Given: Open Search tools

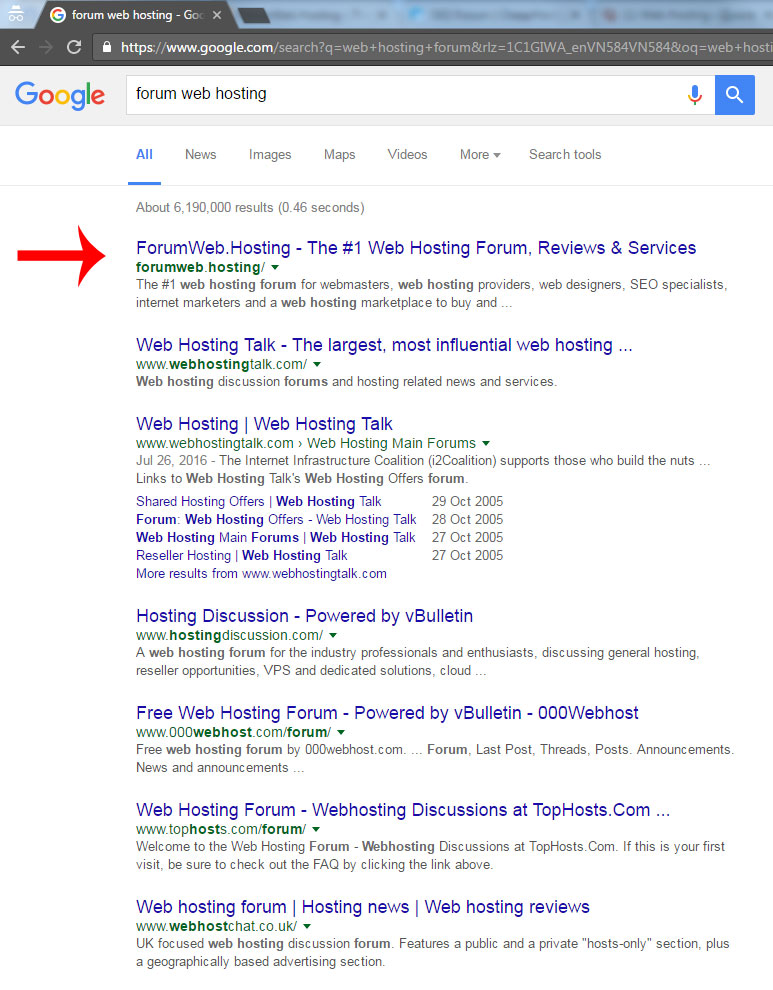Looking at the screenshot, I should tap(565, 155).
